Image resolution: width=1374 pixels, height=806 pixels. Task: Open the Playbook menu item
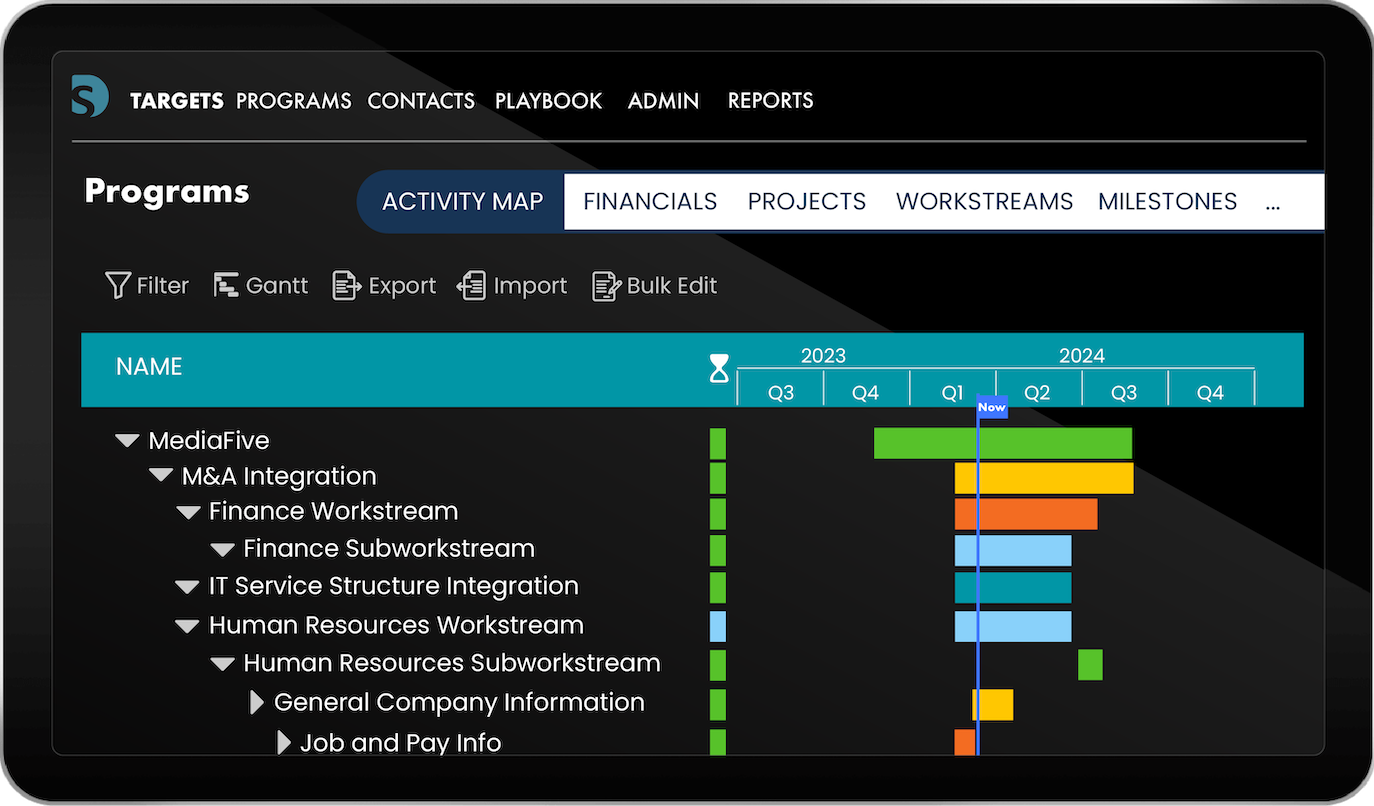pyautogui.click(x=548, y=101)
